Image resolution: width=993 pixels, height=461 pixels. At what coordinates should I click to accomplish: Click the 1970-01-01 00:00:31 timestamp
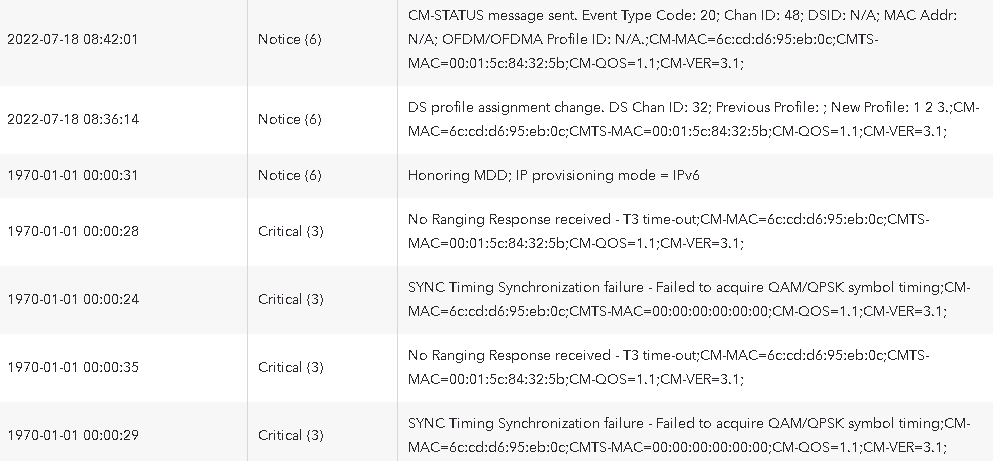tap(72, 175)
